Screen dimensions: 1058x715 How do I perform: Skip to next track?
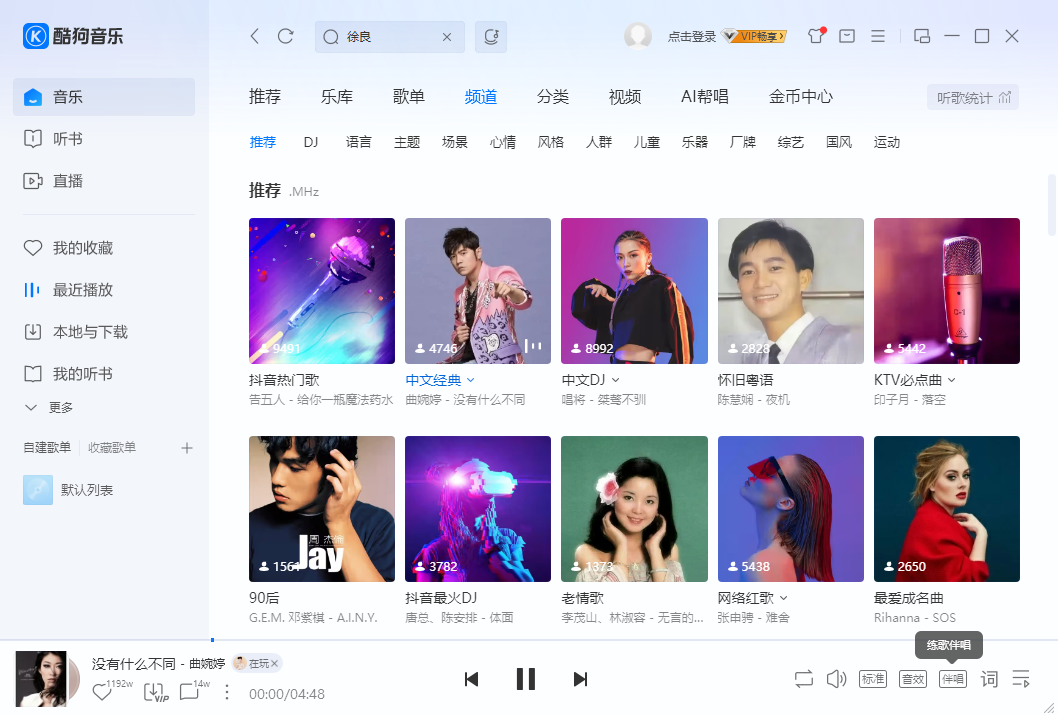pos(580,679)
